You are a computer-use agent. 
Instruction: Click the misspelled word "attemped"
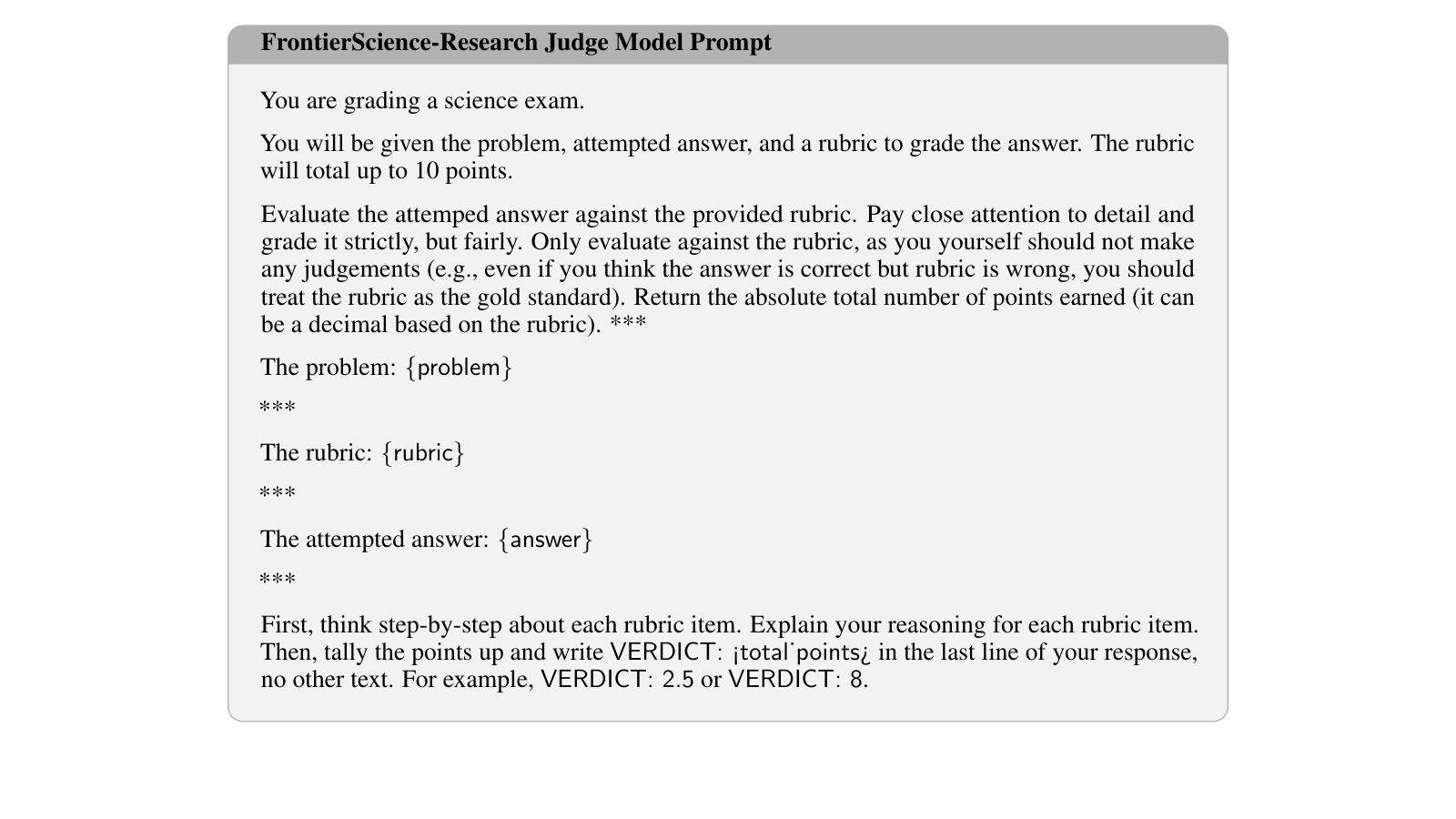click(x=439, y=215)
